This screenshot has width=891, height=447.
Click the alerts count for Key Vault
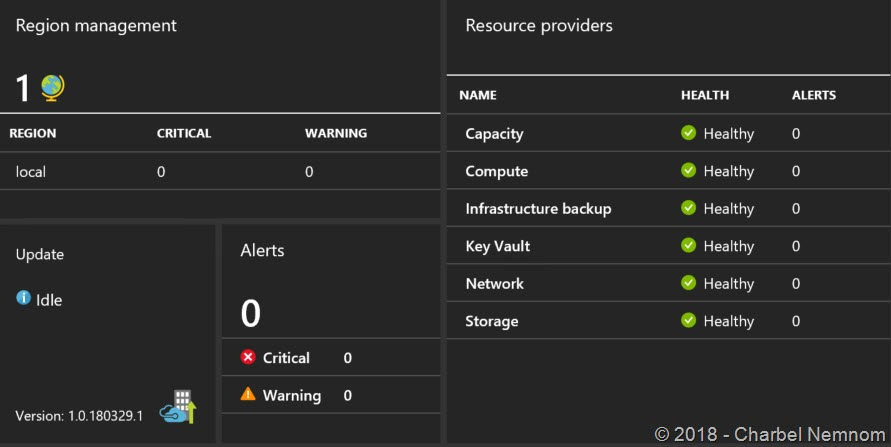(x=796, y=246)
